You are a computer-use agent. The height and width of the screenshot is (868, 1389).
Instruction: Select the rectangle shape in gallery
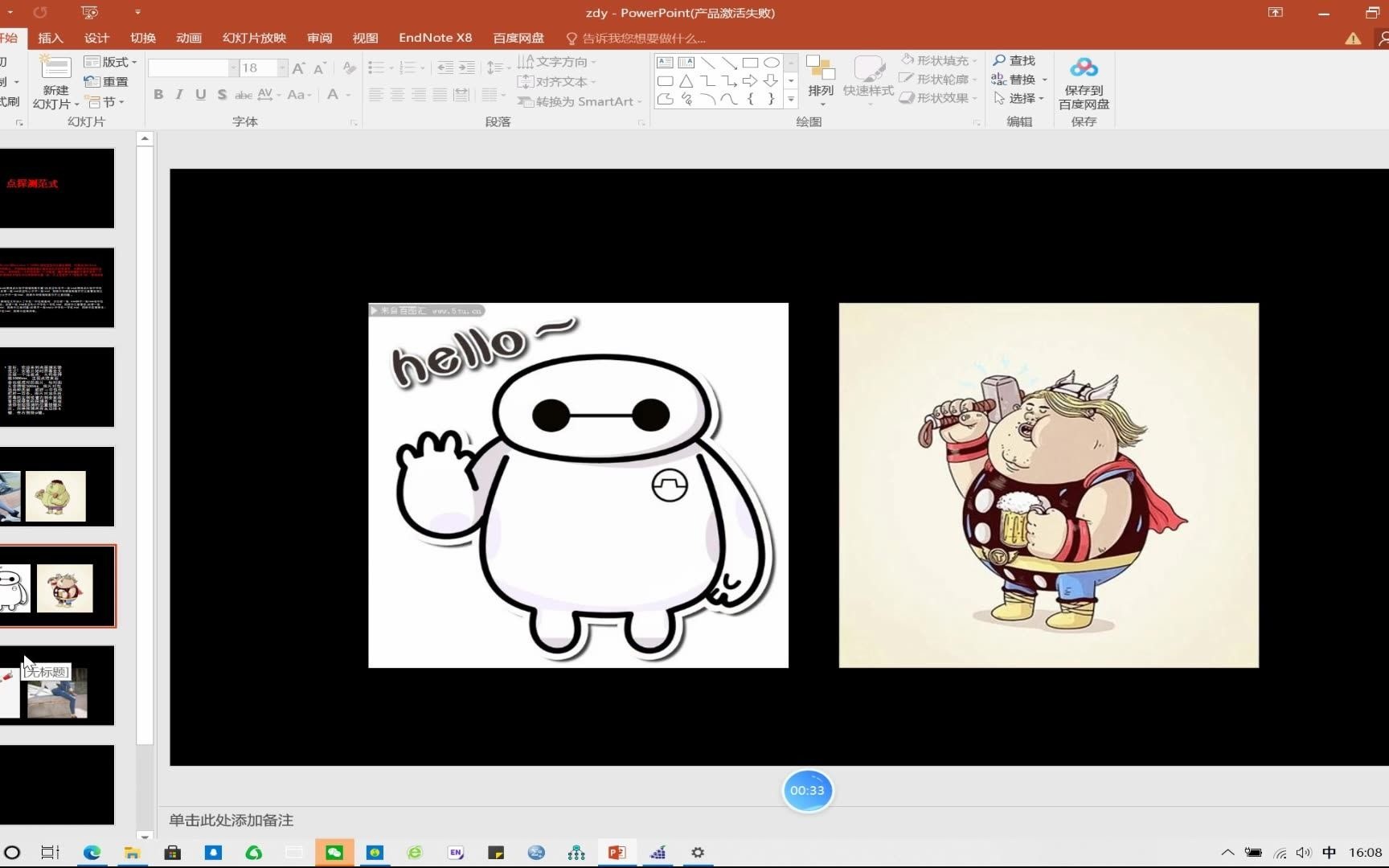coord(750,63)
